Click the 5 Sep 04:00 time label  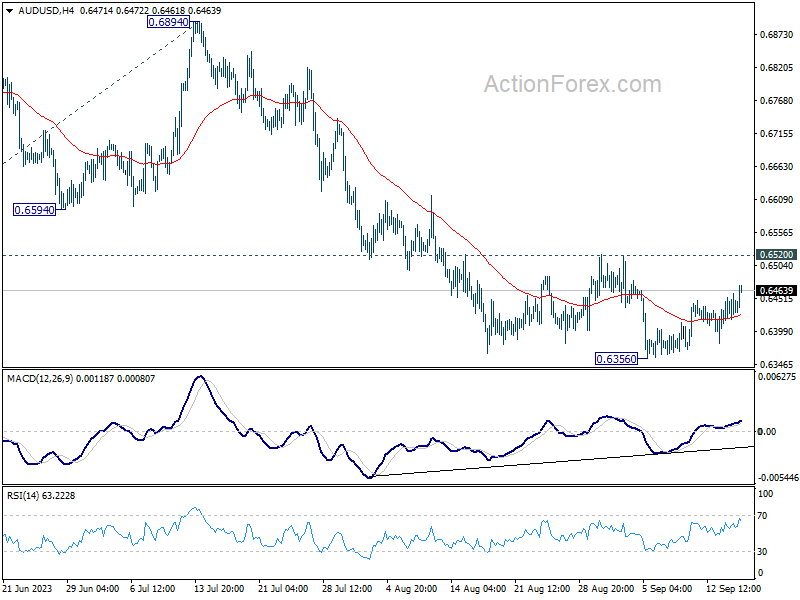click(x=667, y=589)
